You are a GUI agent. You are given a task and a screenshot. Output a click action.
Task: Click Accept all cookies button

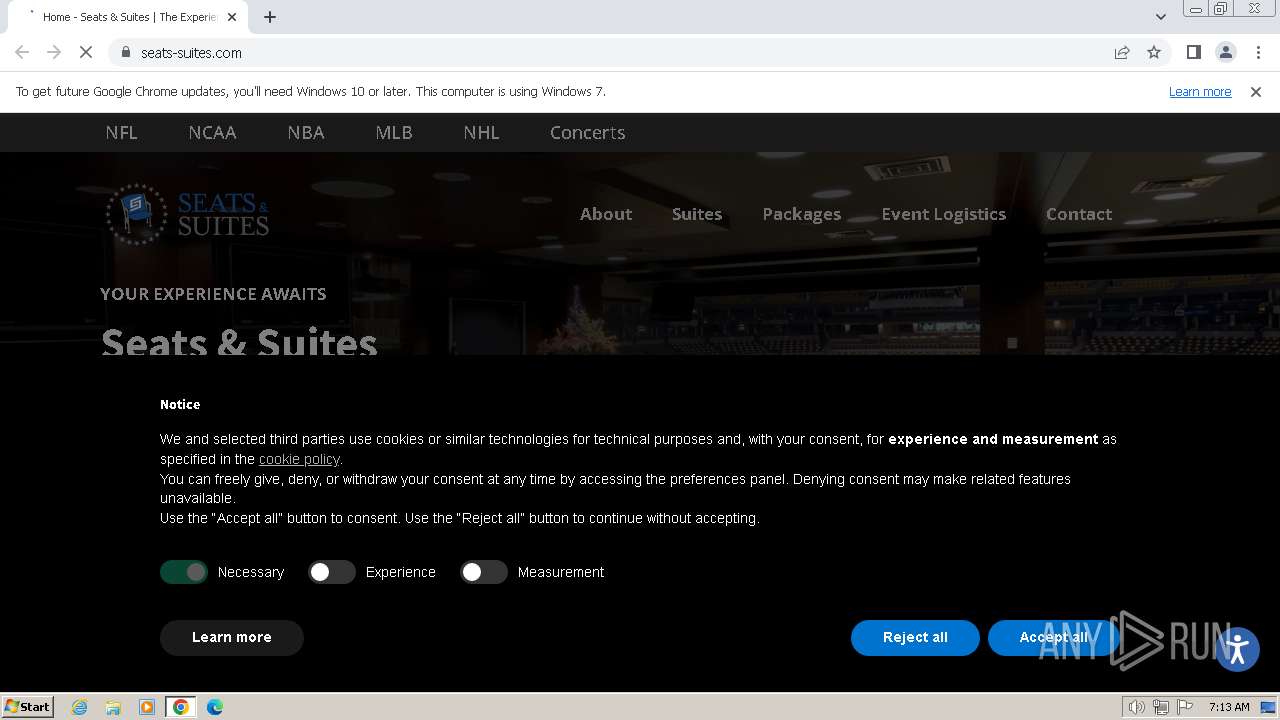tap(1053, 637)
